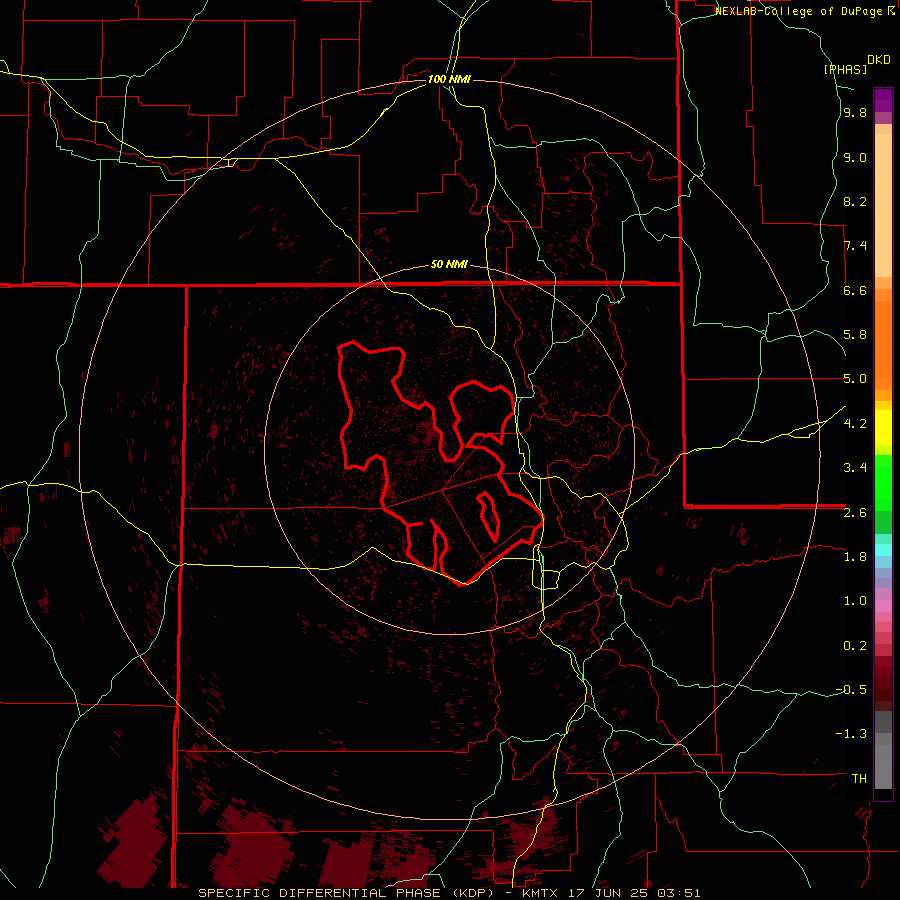Image resolution: width=900 pixels, height=900 pixels.
Task: Click the 03:51 timestamp
Action: pos(679,893)
